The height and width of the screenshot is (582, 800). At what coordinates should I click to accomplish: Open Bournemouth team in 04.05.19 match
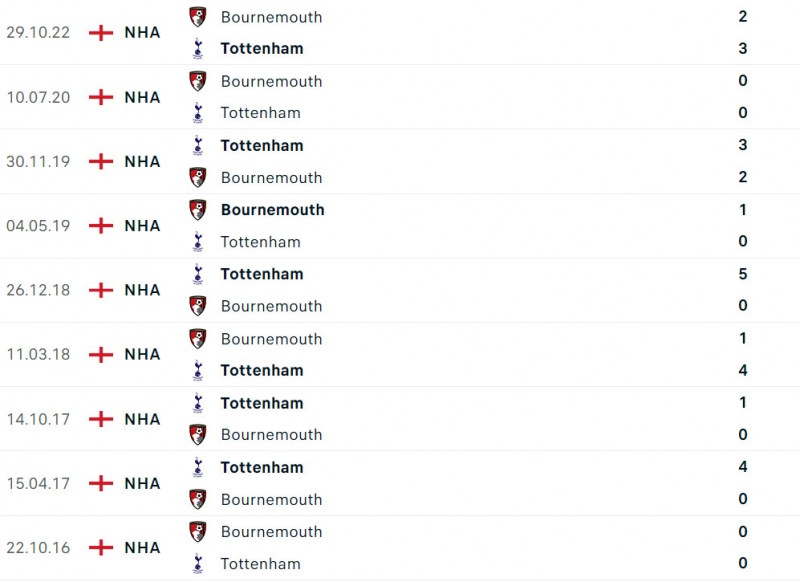tap(272, 210)
